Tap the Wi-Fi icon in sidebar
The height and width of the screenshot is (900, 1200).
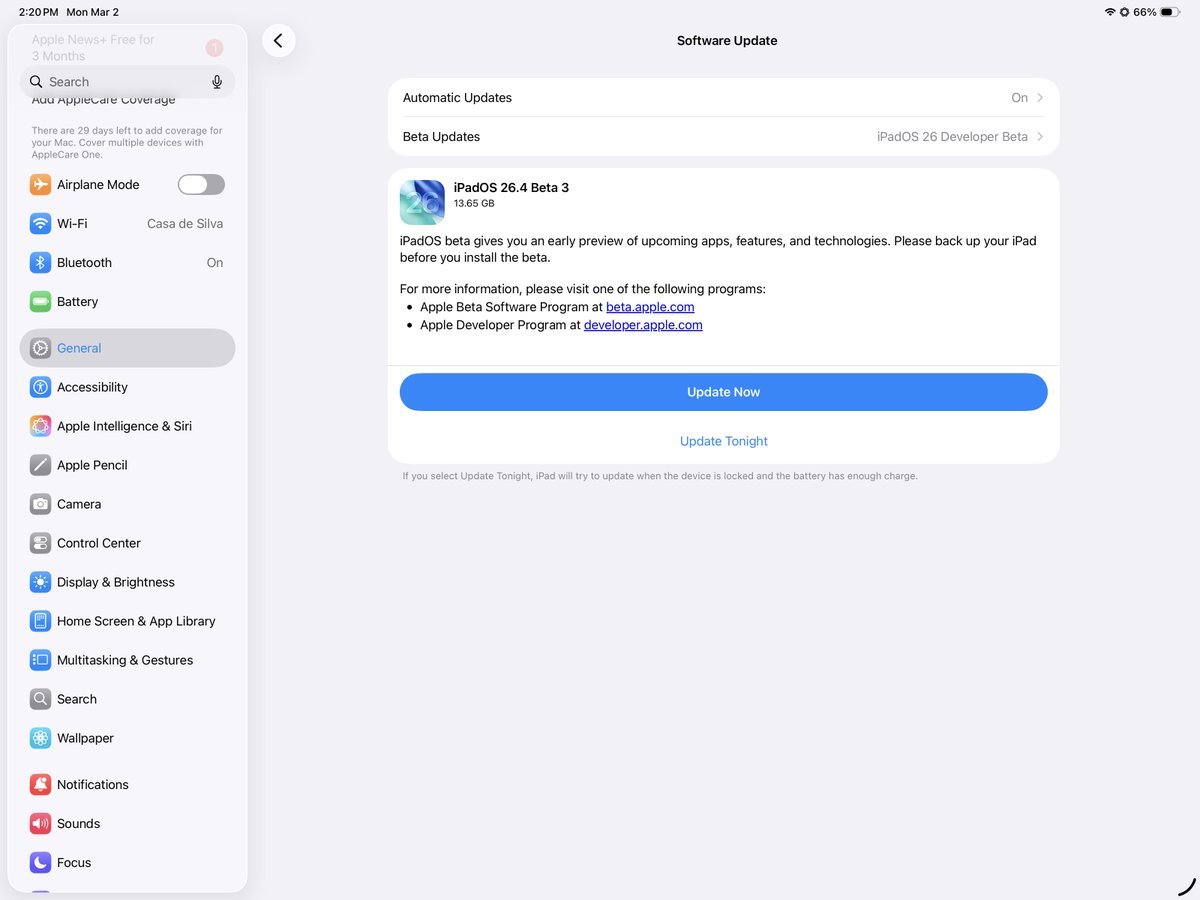tap(40, 224)
